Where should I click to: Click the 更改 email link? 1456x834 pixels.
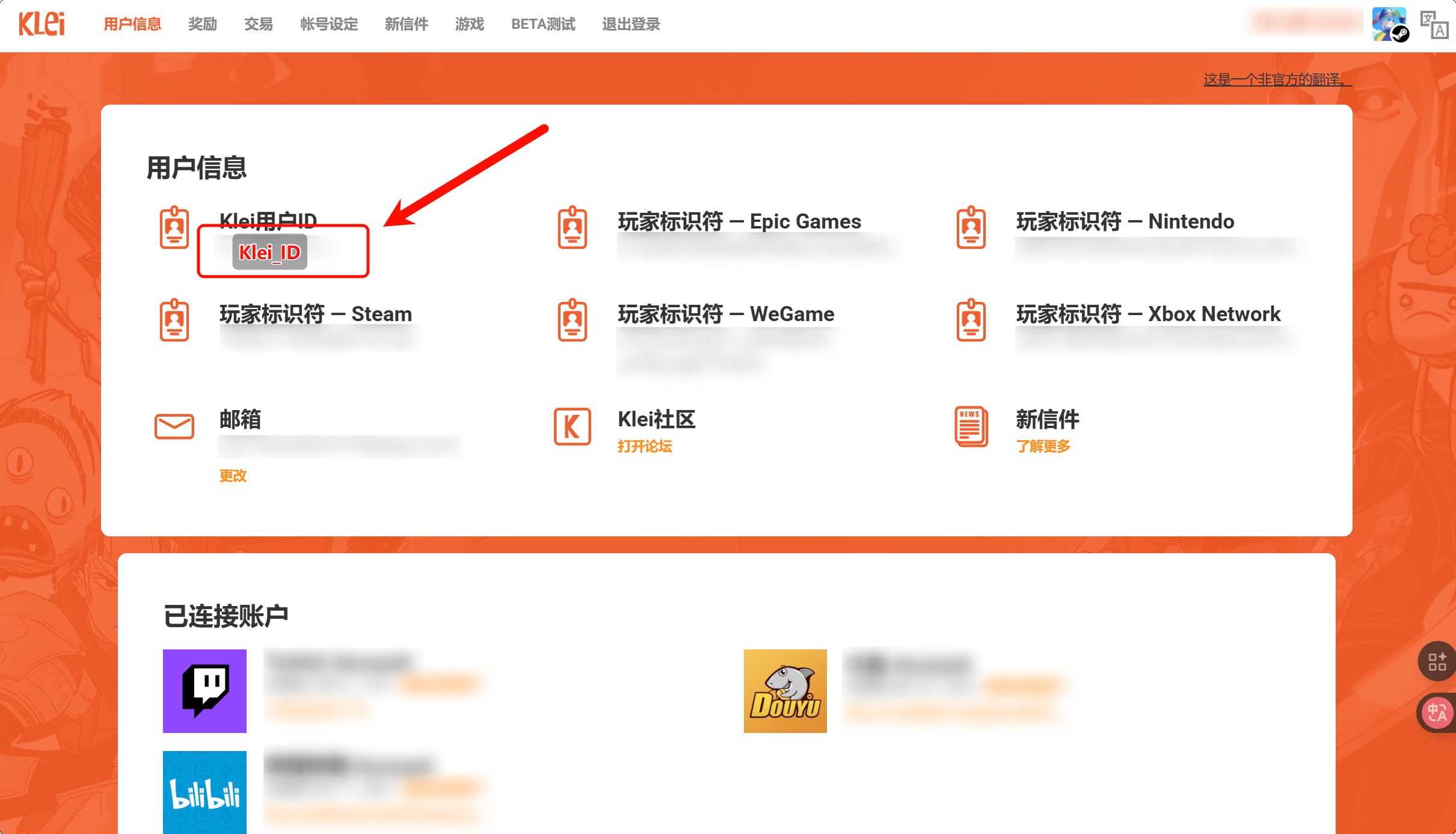pos(233,476)
